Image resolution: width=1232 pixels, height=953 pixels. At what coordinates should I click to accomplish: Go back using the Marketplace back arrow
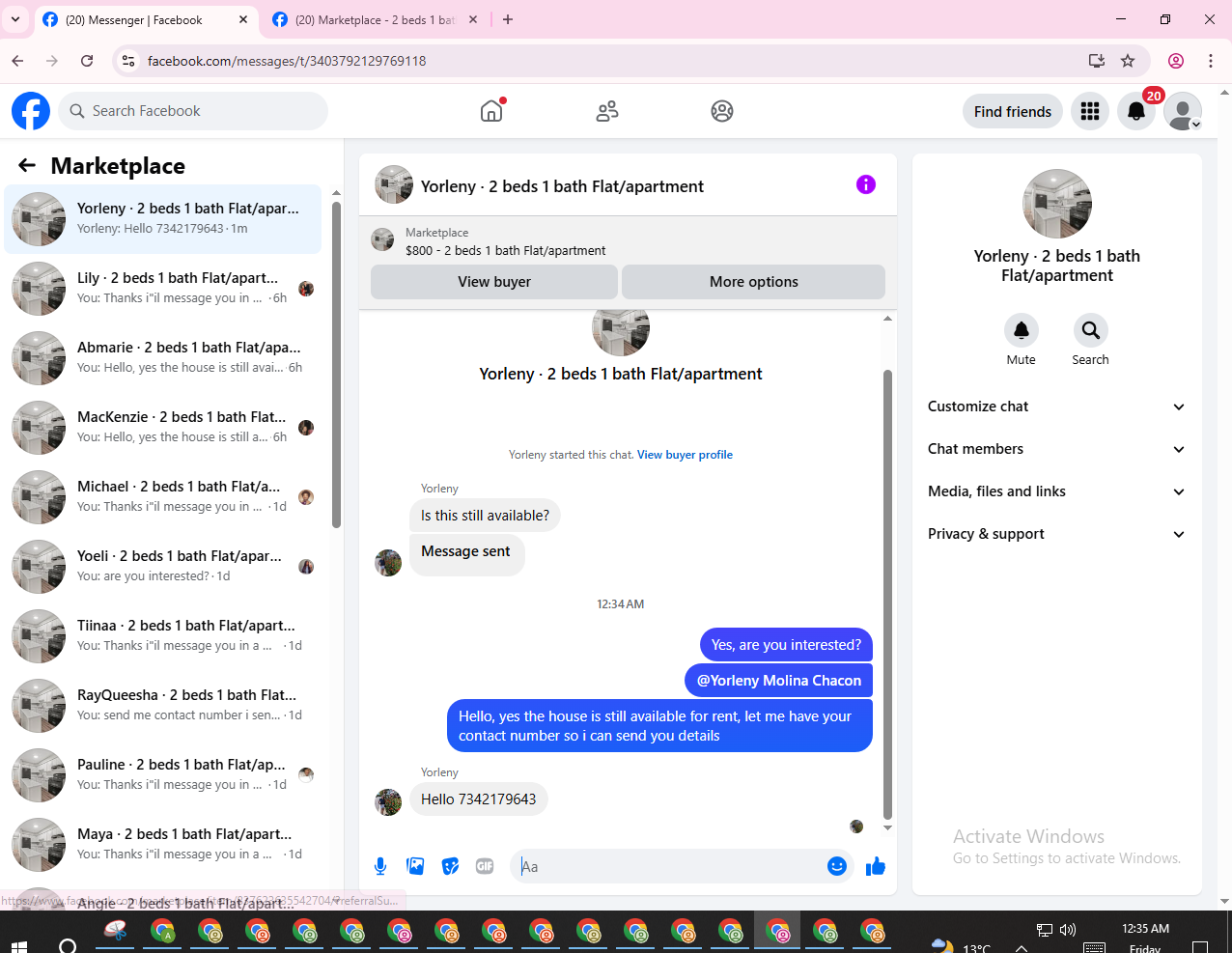(27, 166)
